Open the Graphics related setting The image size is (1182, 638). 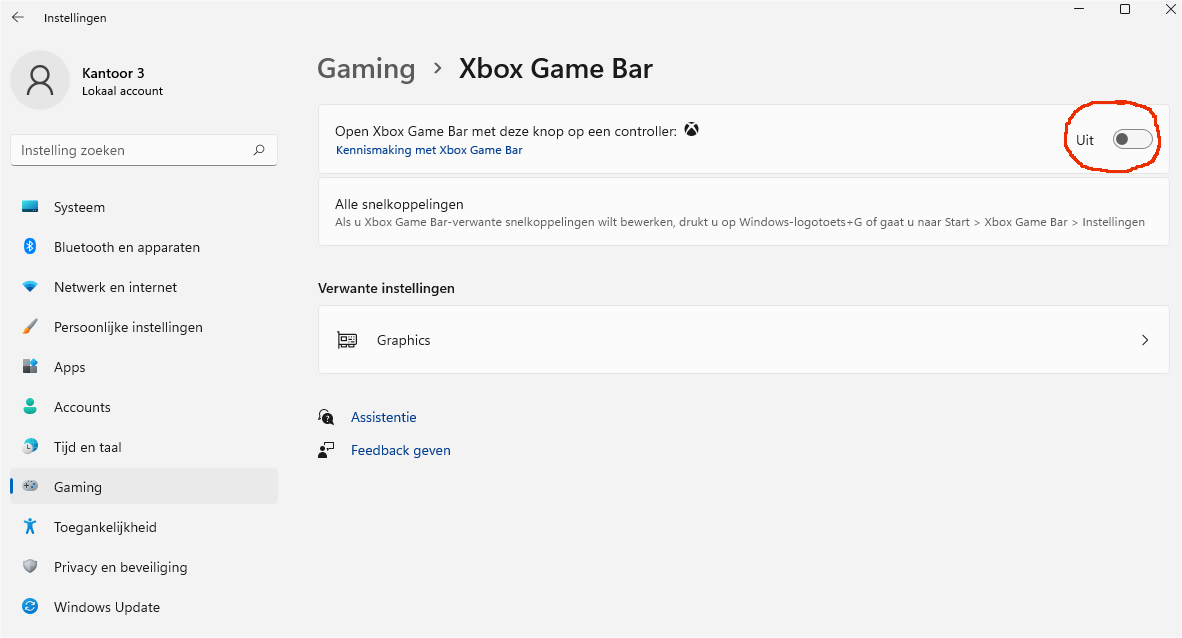pyautogui.click(x=744, y=340)
